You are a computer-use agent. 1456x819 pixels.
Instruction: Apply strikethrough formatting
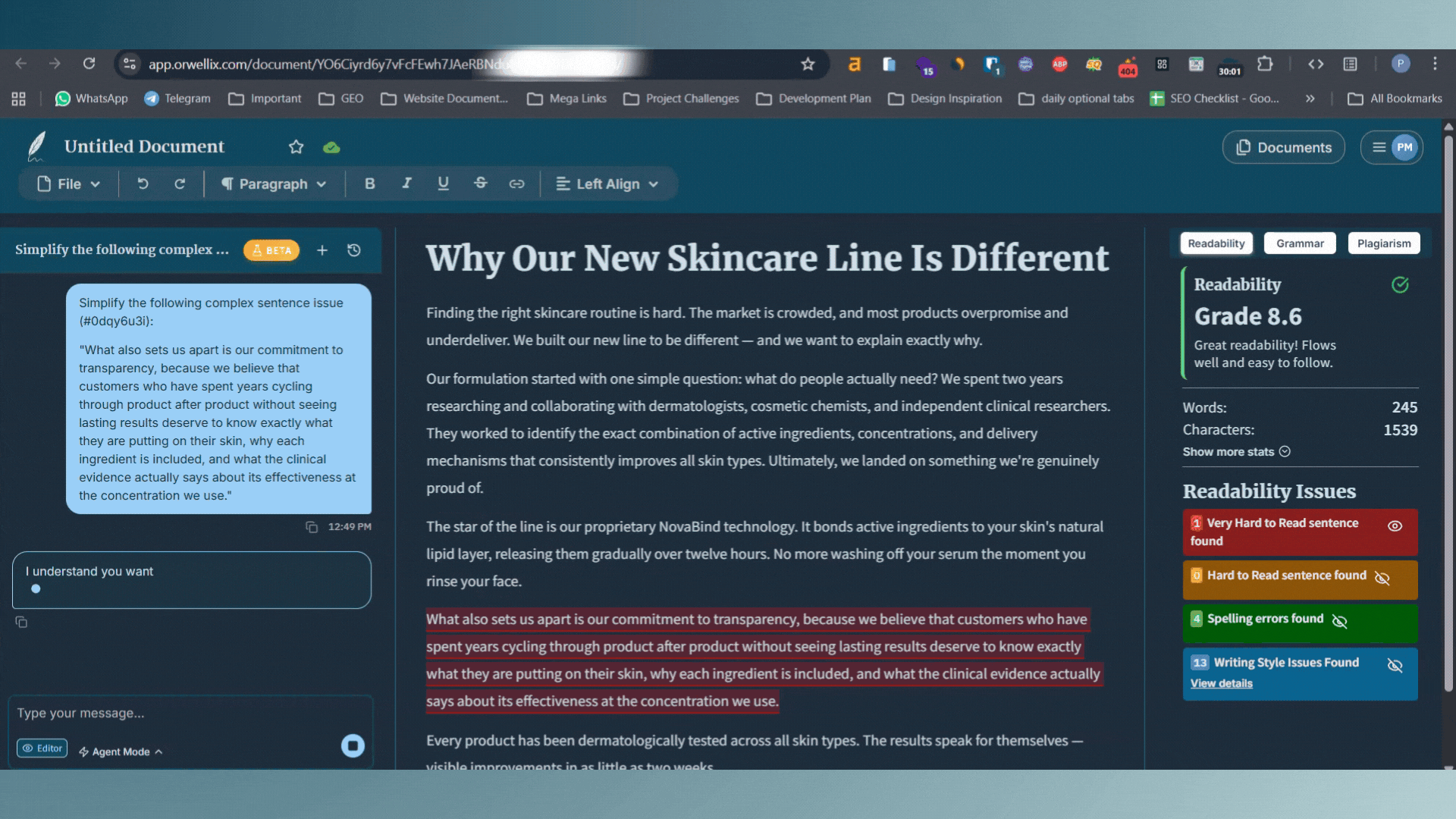pos(481,183)
